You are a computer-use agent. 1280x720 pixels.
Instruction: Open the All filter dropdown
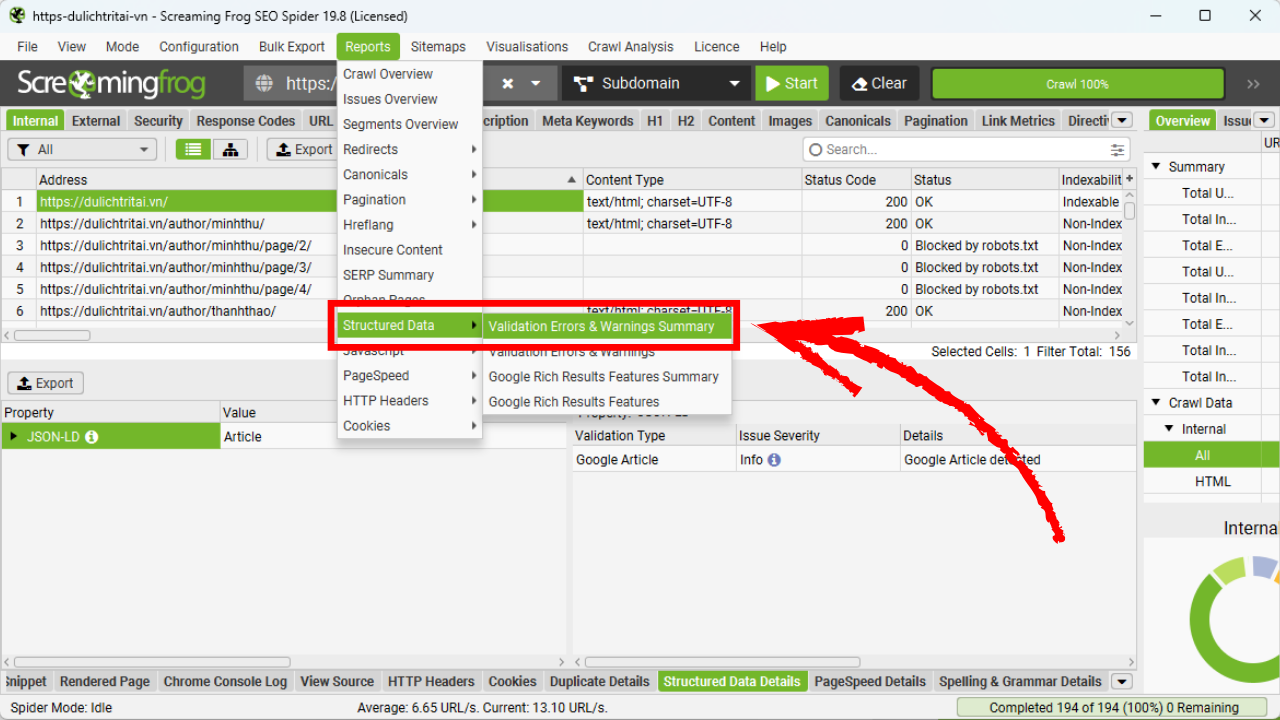82,149
